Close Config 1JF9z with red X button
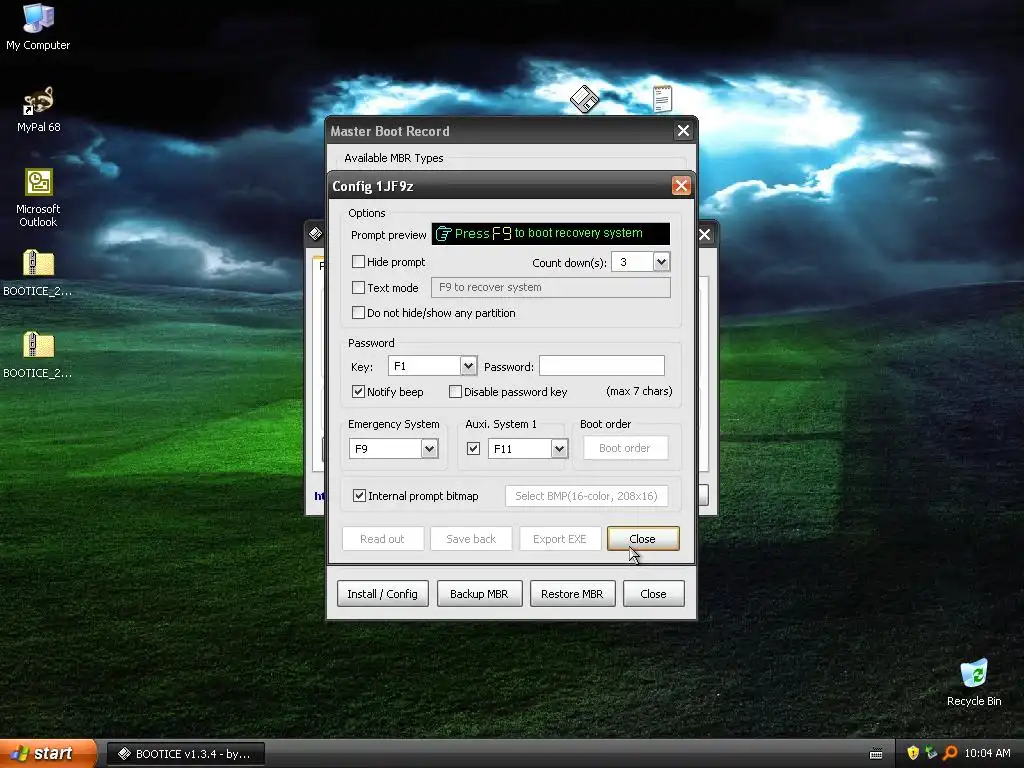This screenshot has width=1024, height=768. [x=681, y=185]
